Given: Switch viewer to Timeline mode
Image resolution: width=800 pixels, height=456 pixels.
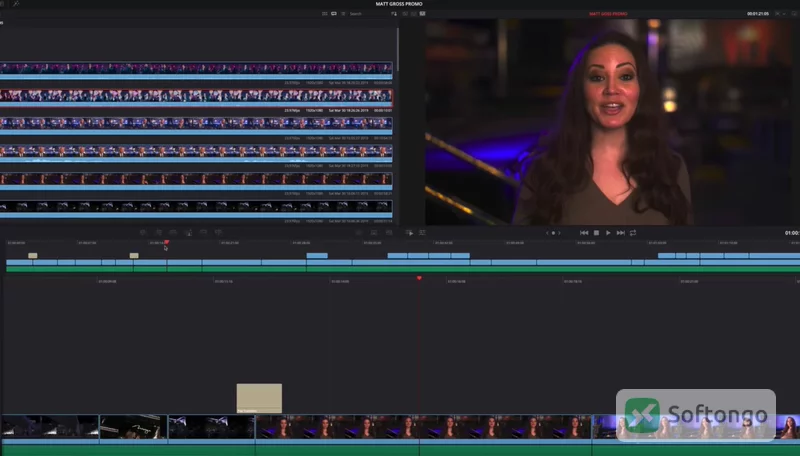Looking at the screenshot, I should (422, 14).
